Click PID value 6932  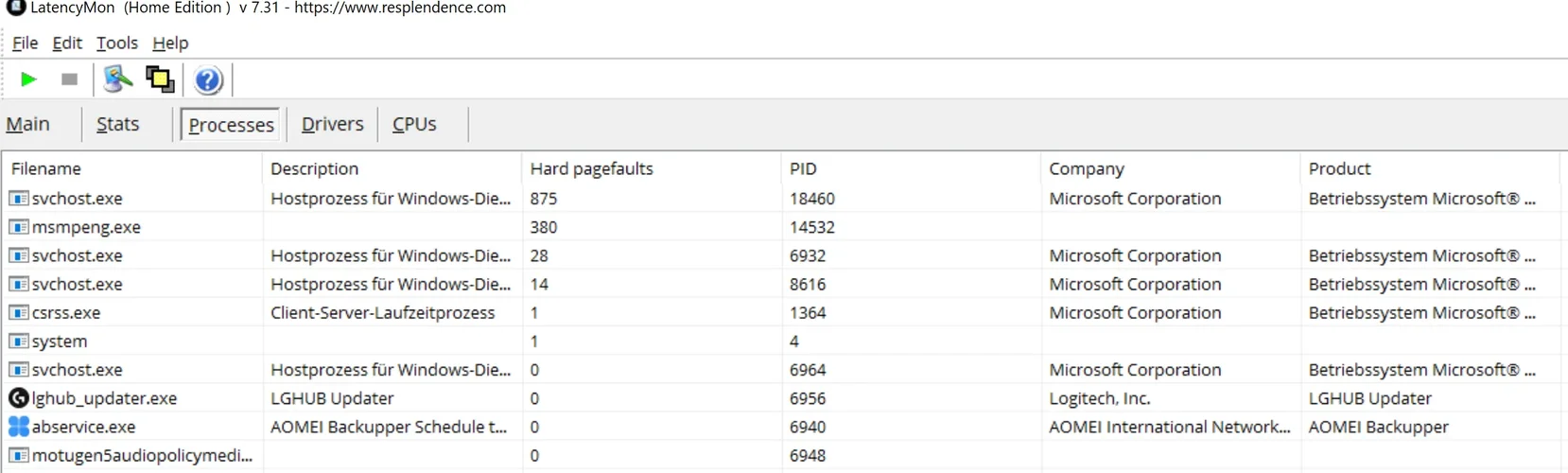pyautogui.click(x=808, y=255)
